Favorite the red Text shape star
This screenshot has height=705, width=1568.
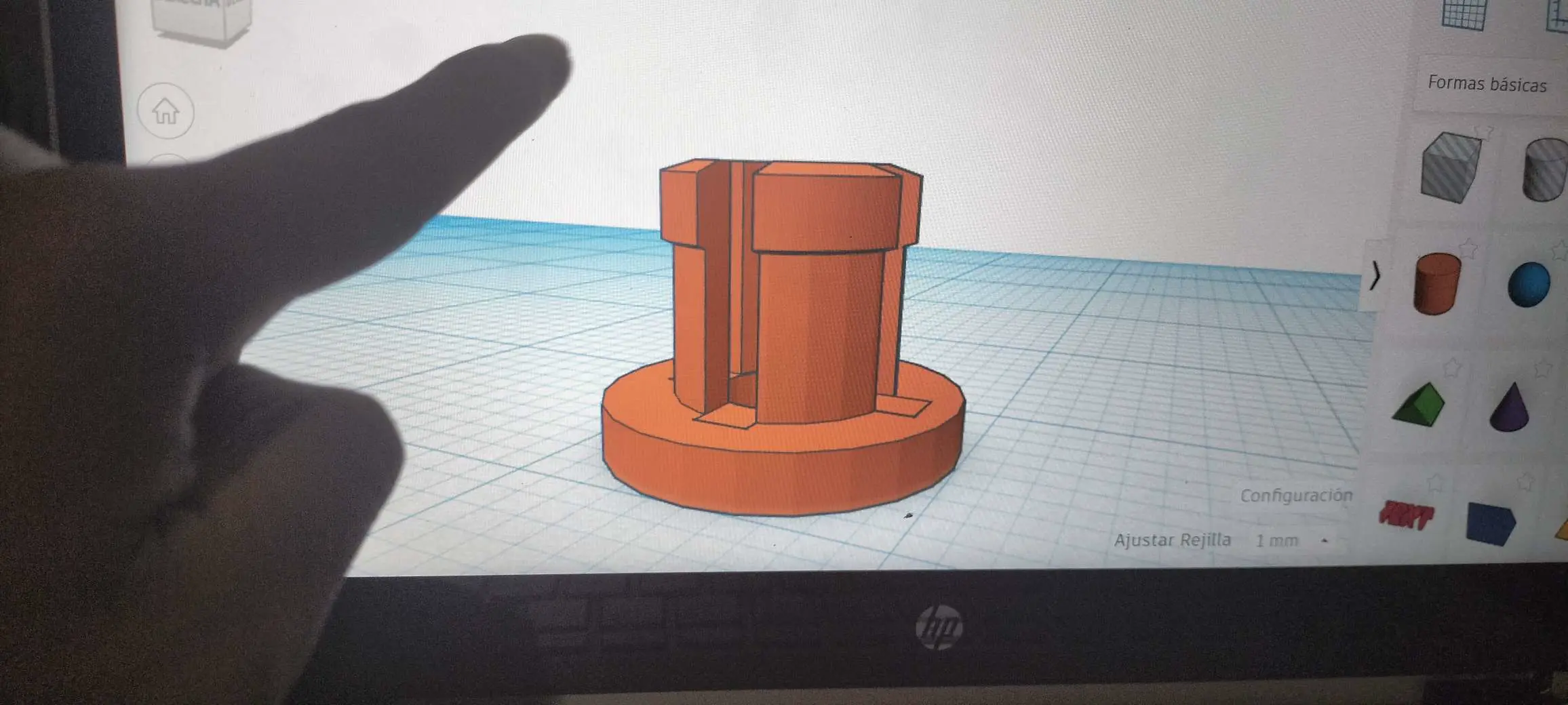tap(1436, 483)
